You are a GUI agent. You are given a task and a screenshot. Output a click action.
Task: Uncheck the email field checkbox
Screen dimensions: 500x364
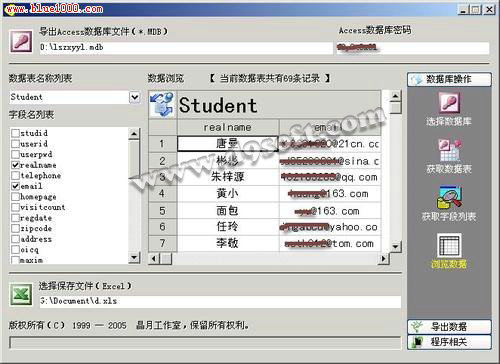[x=15, y=186]
